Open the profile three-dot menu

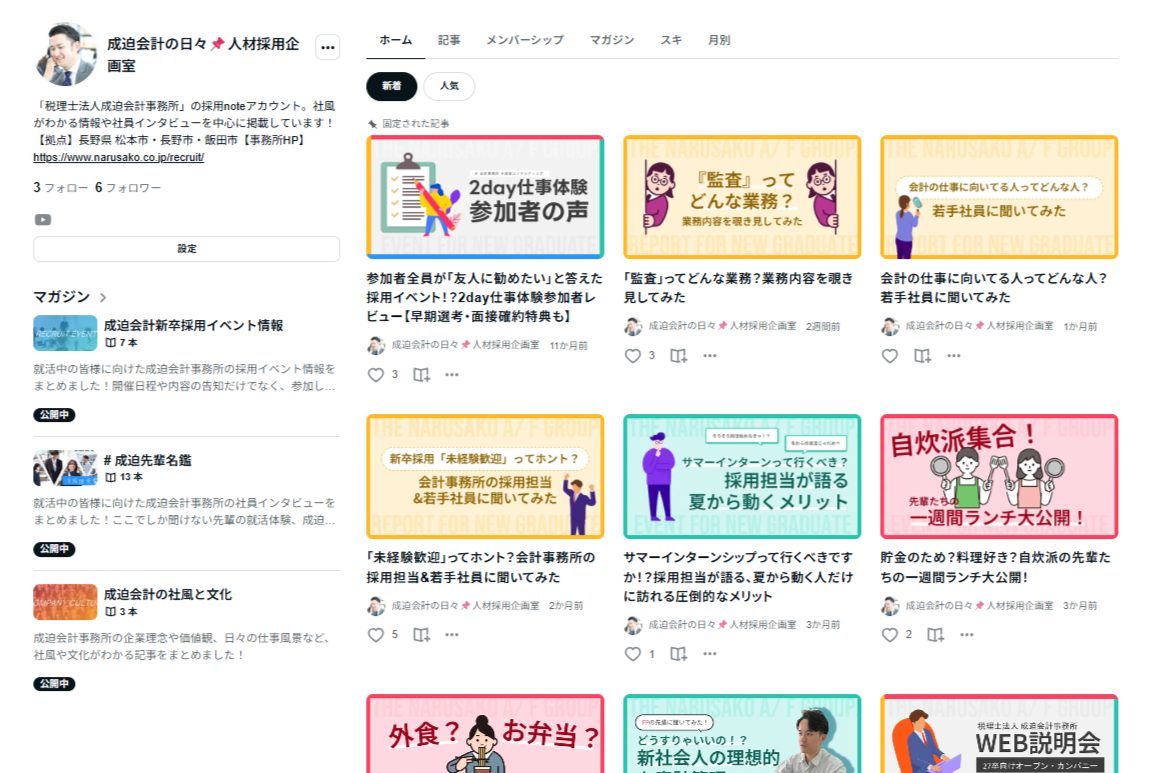click(x=327, y=47)
